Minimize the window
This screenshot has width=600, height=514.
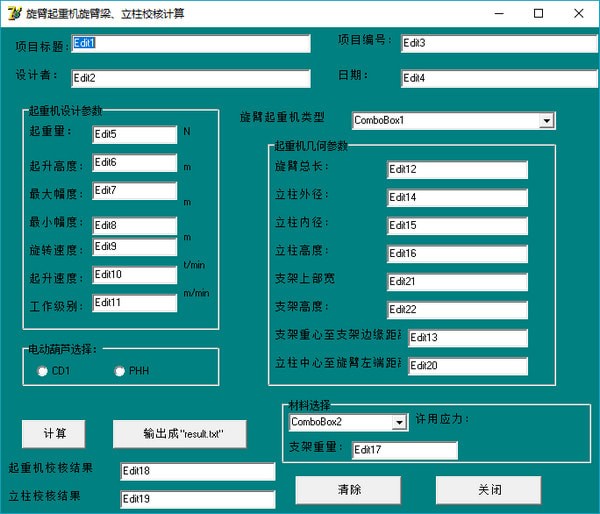tap(499, 14)
